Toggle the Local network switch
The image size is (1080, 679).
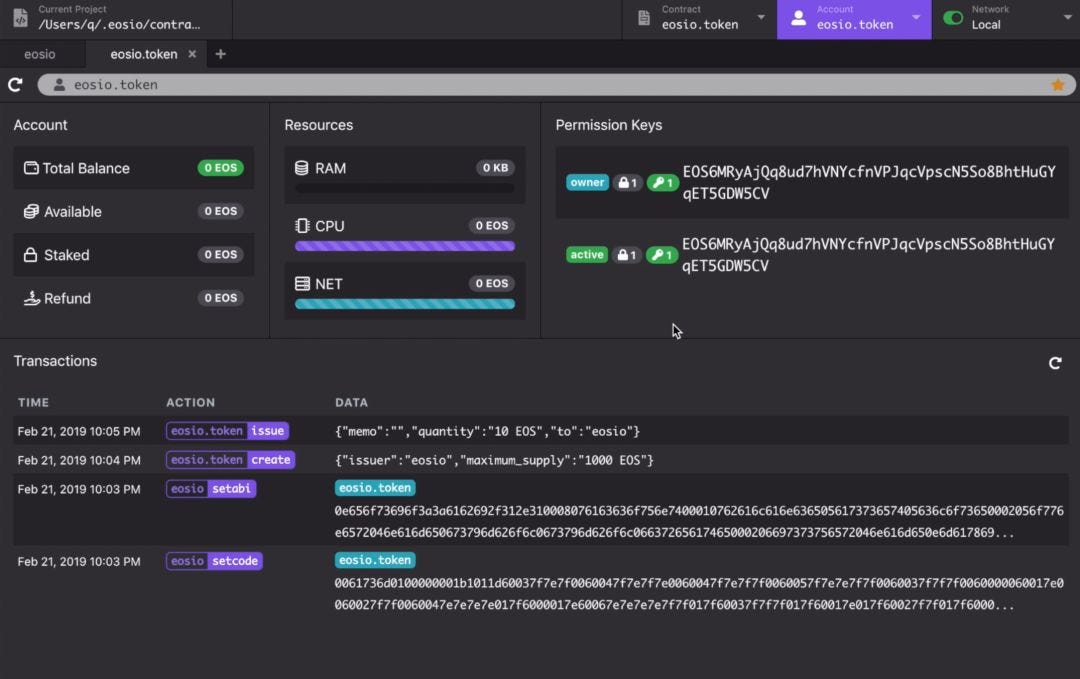(953, 18)
